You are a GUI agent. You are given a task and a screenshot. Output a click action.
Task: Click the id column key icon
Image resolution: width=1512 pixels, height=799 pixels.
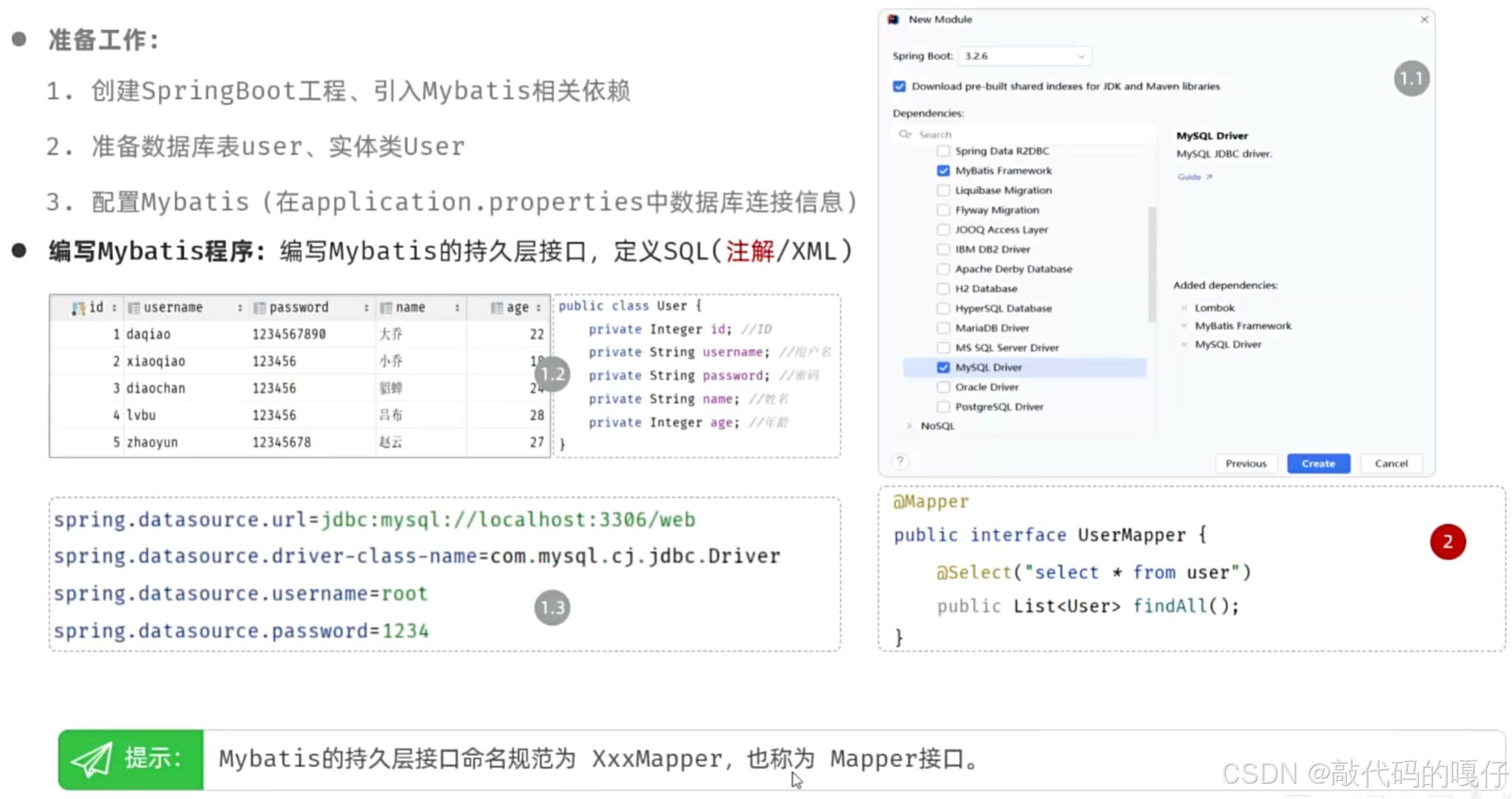(78, 308)
